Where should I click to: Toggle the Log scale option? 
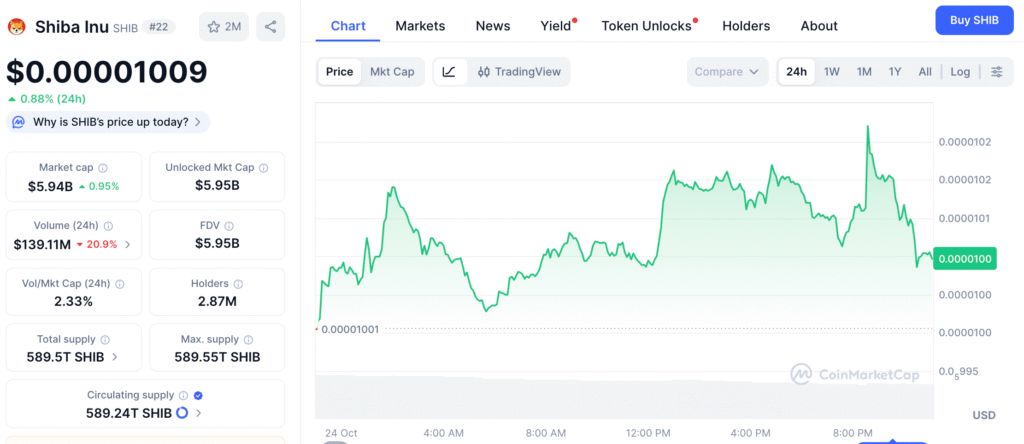(x=960, y=72)
